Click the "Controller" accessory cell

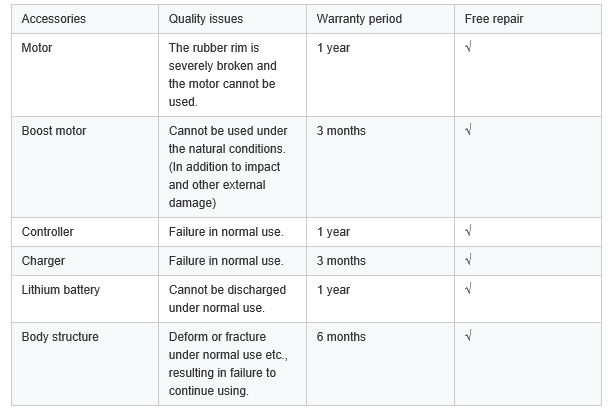click(x=47, y=232)
